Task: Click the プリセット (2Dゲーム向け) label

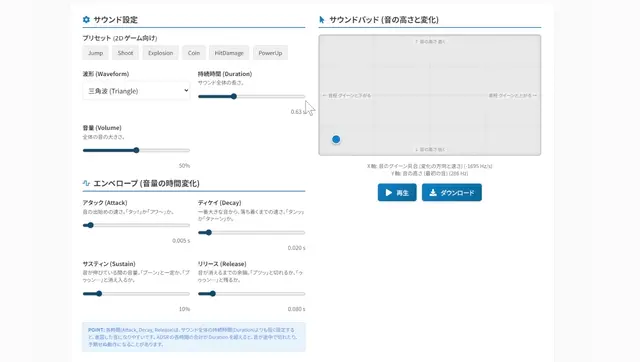Action: [x=120, y=38]
